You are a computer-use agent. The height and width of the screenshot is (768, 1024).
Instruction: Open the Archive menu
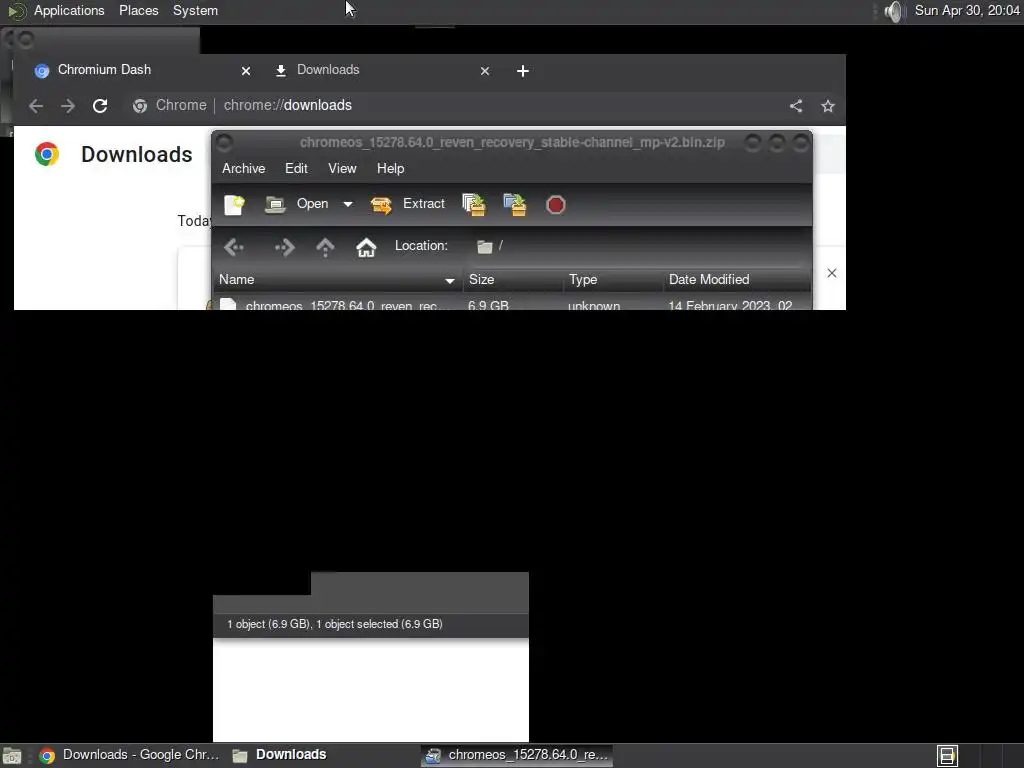244,168
